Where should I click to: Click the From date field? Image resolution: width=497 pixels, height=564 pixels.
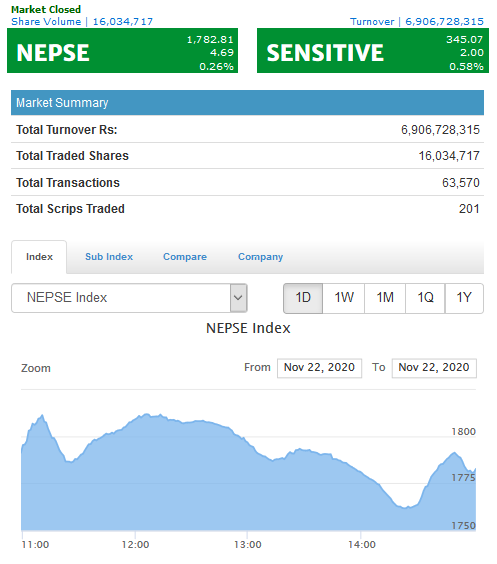pyautogui.click(x=319, y=368)
